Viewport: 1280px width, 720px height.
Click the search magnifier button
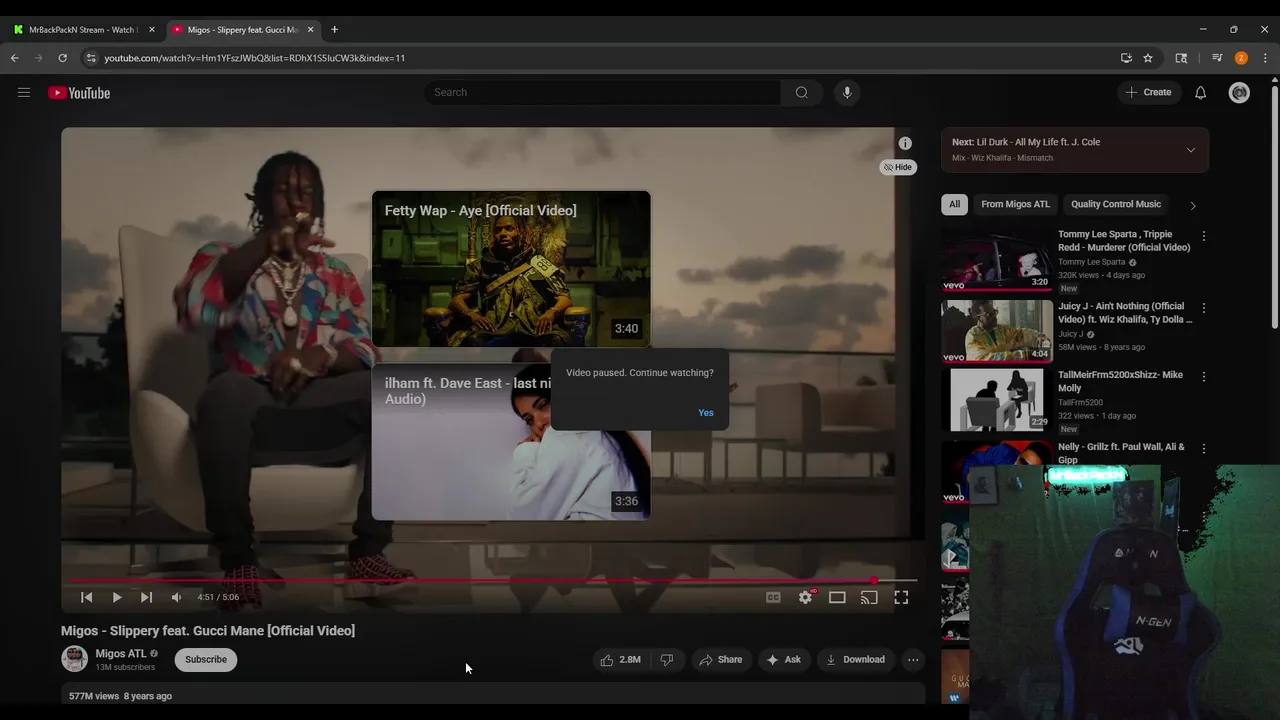[801, 92]
